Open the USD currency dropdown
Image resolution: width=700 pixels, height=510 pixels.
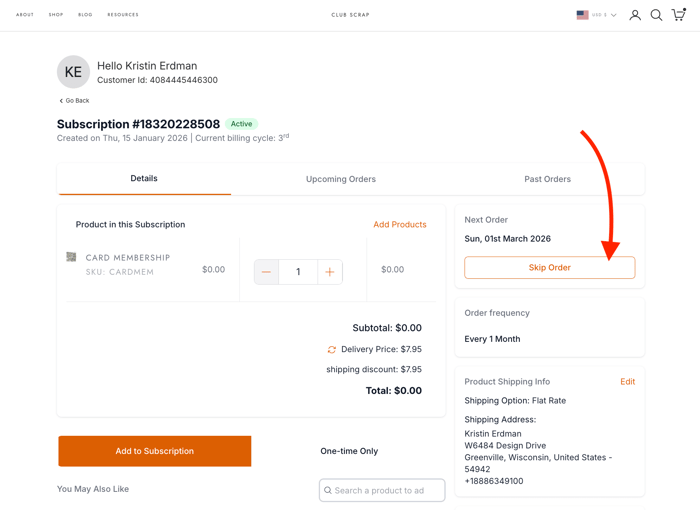pyautogui.click(x=597, y=15)
